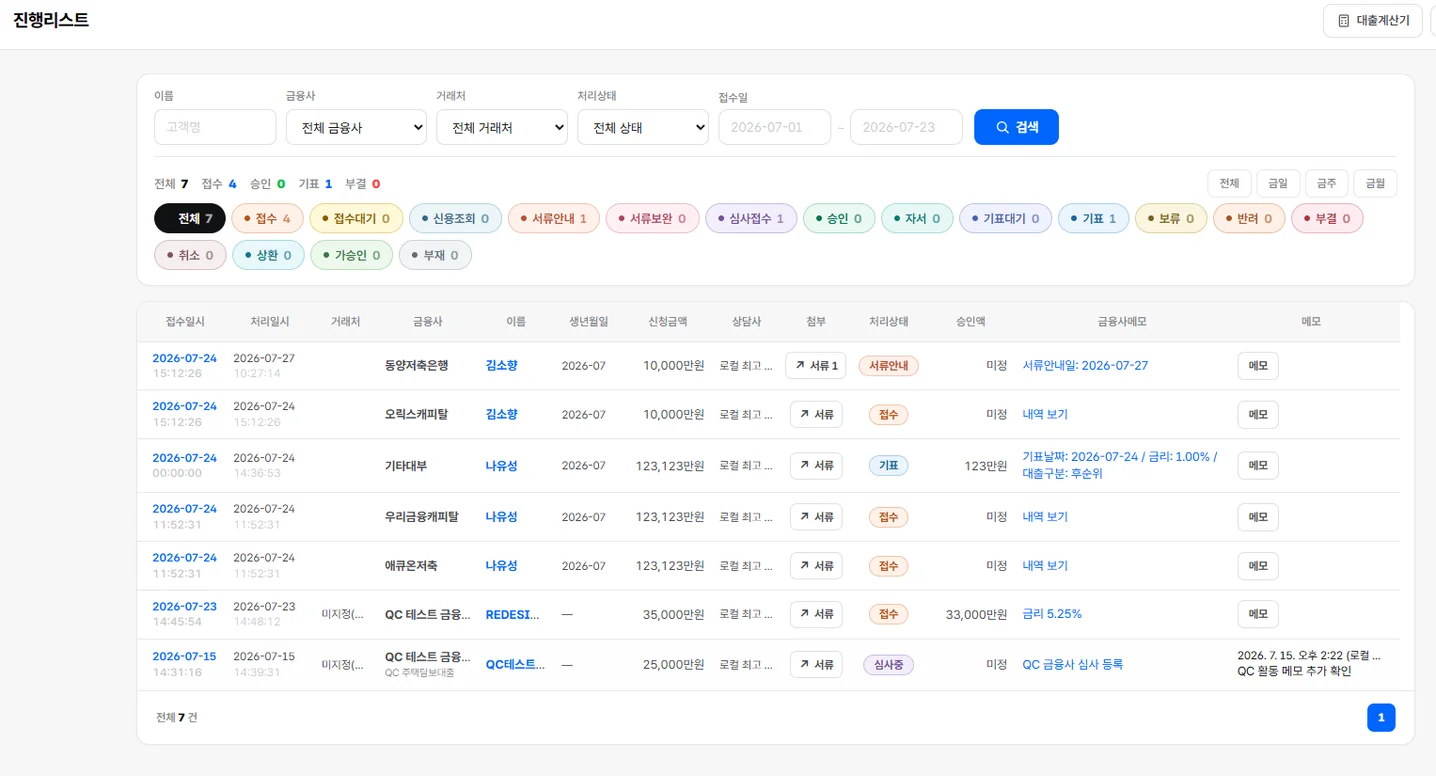Click 심사중 status badge in last row
Screen dimensions: 1436x776
click(x=888, y=664)
